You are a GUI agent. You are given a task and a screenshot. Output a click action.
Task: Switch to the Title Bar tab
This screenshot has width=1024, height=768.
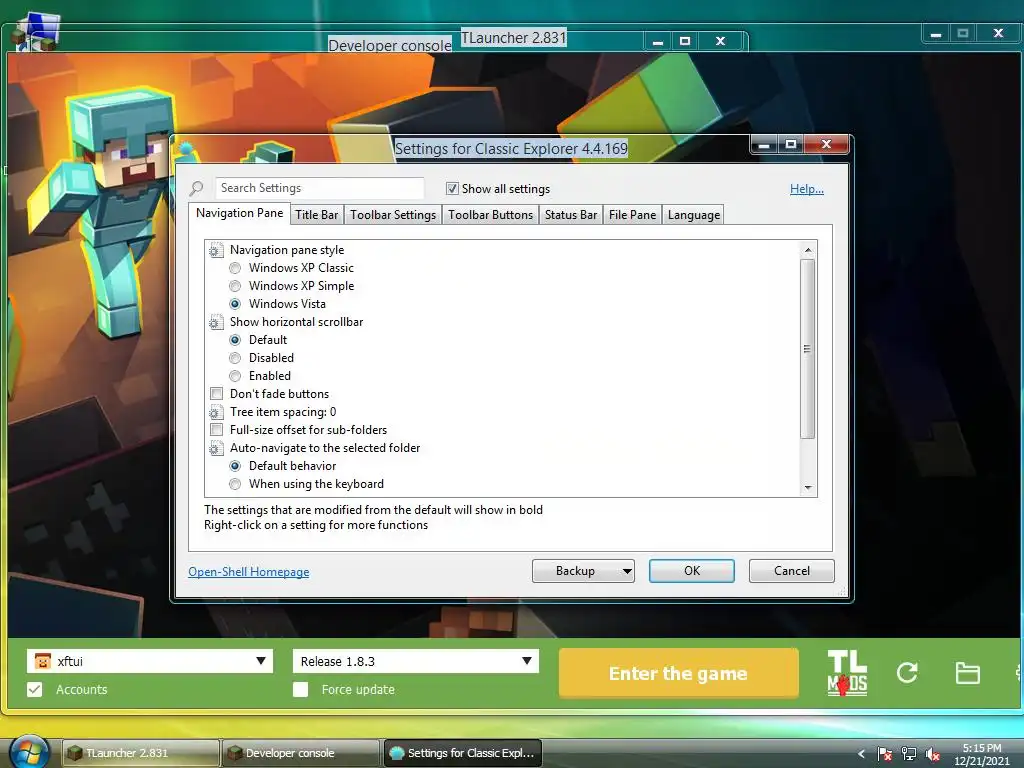pyautogui.click(x=317, y=215)
